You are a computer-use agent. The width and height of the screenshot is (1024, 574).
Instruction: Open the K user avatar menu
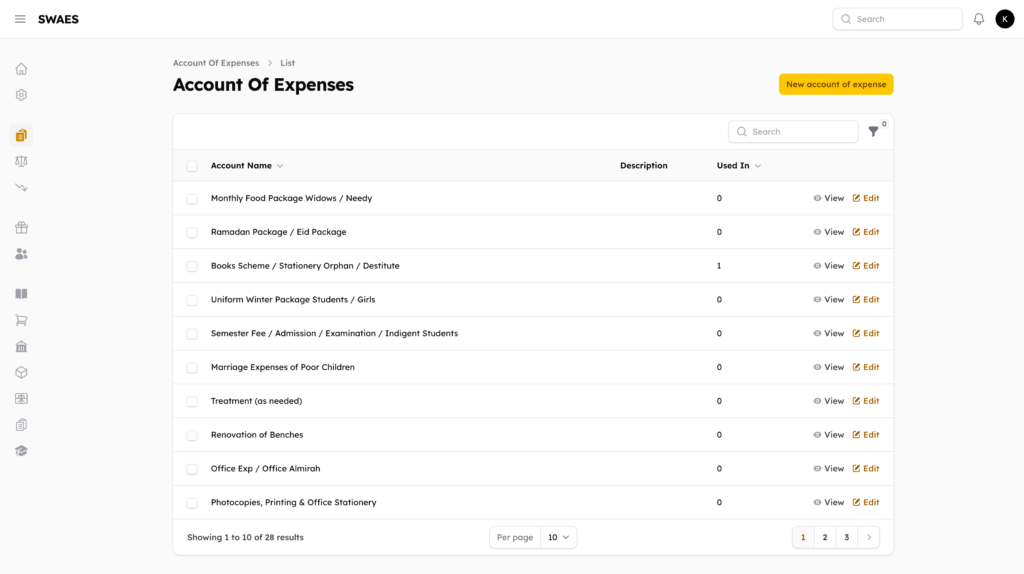1004,19
